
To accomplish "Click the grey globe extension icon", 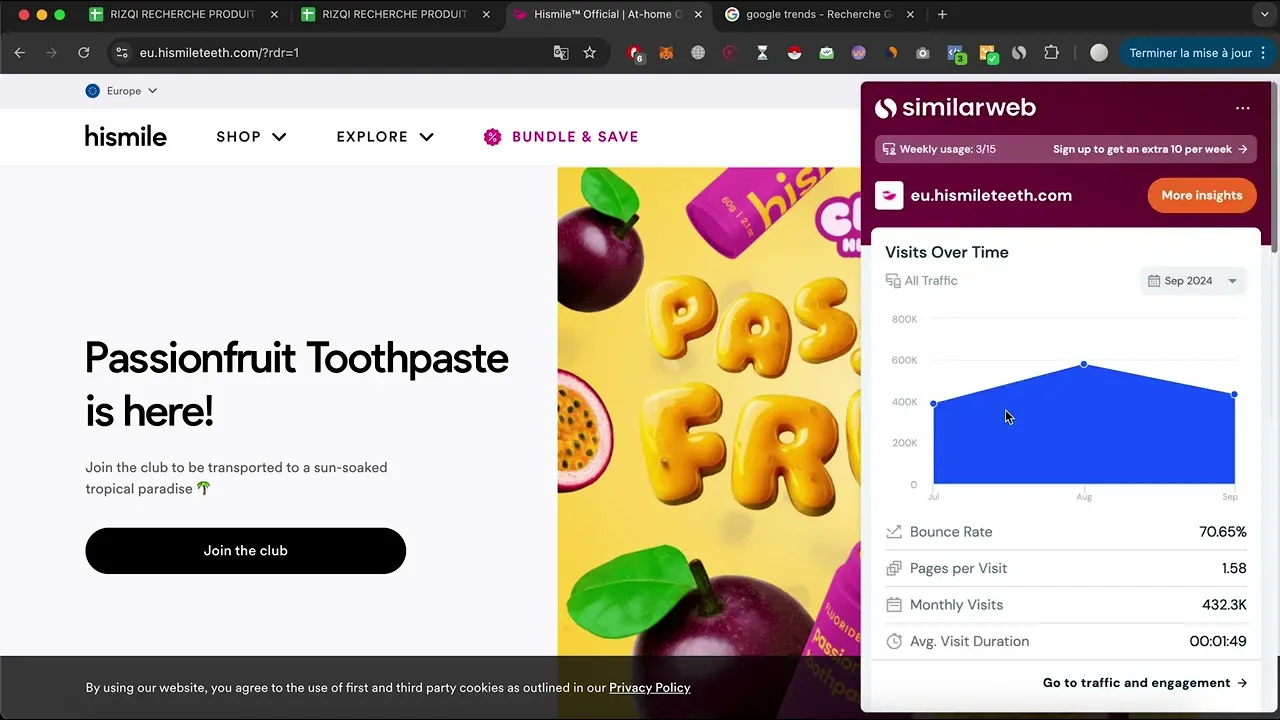I will pyautogui.click(x=698, y=53).
